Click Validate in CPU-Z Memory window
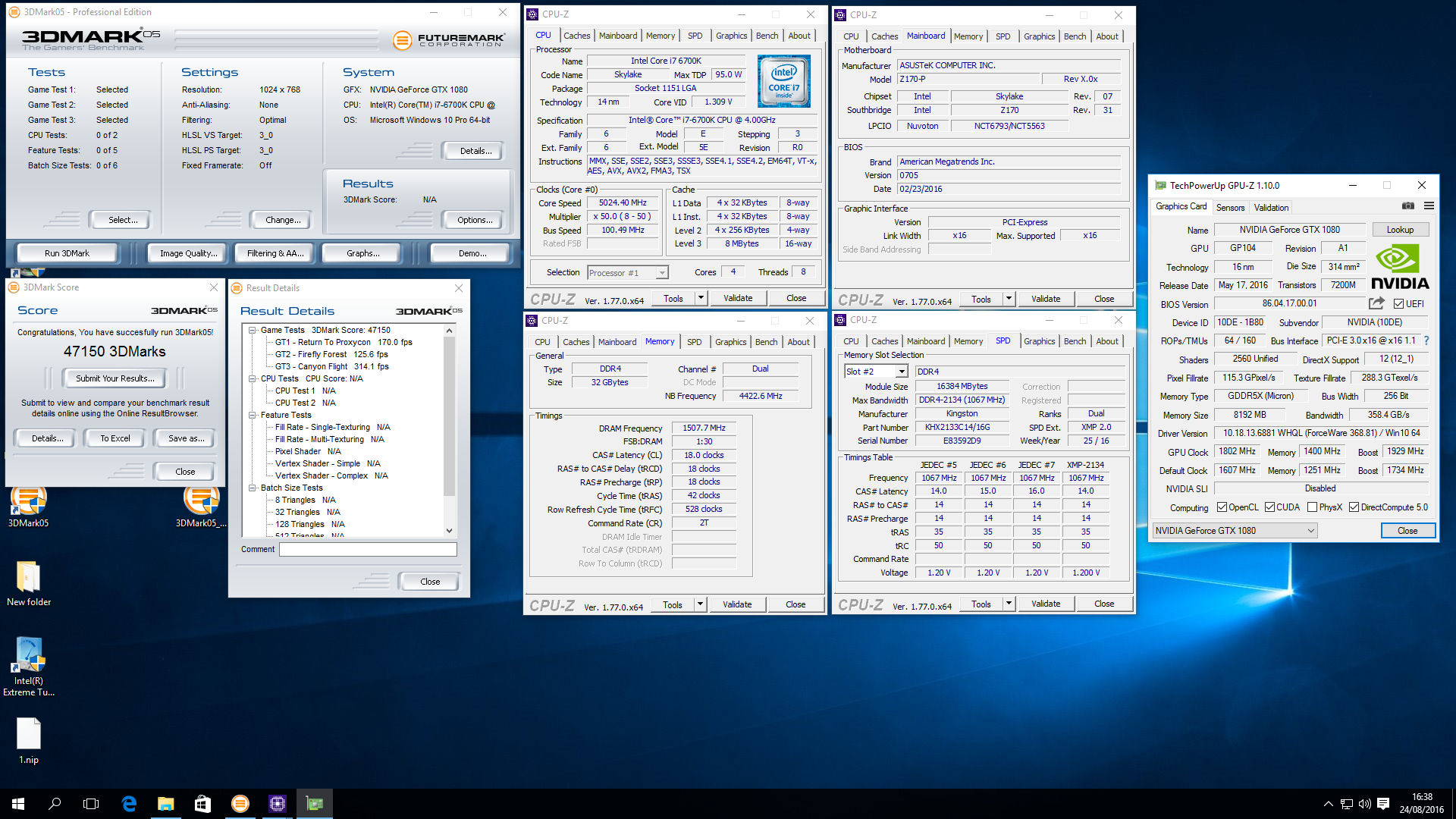 pos(737,604)
